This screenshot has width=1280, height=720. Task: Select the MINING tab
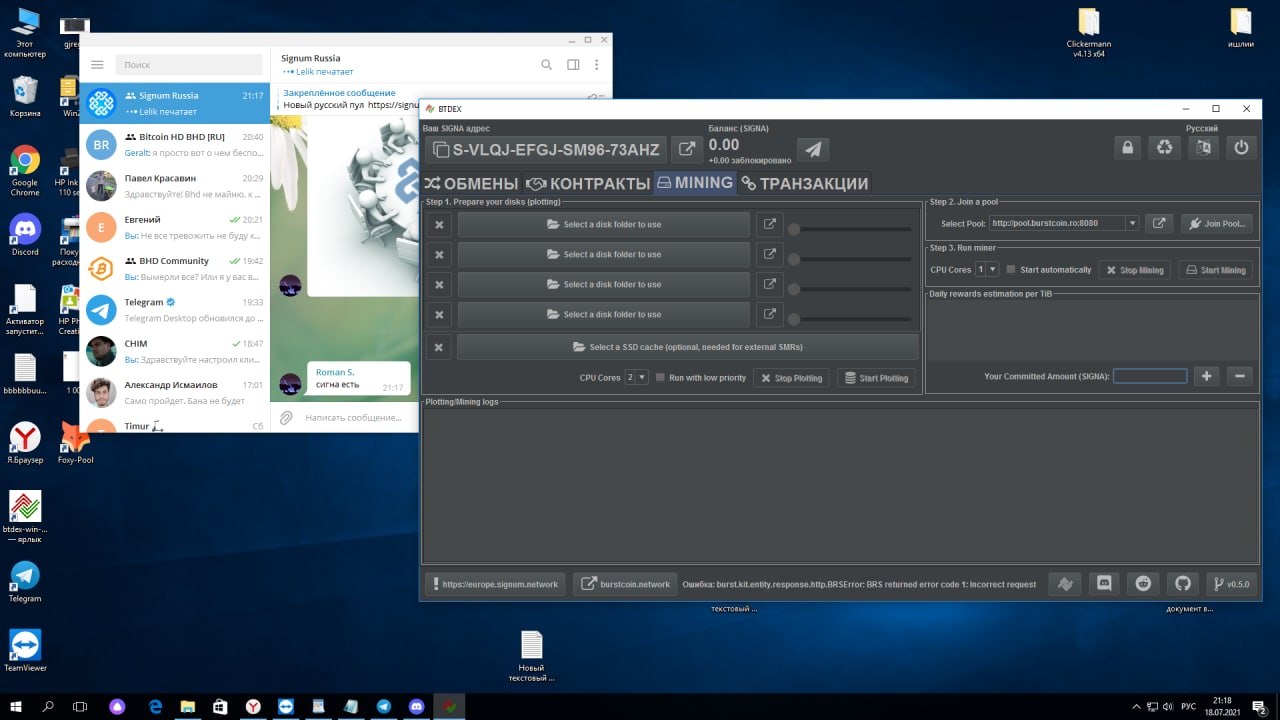[694, 183]
